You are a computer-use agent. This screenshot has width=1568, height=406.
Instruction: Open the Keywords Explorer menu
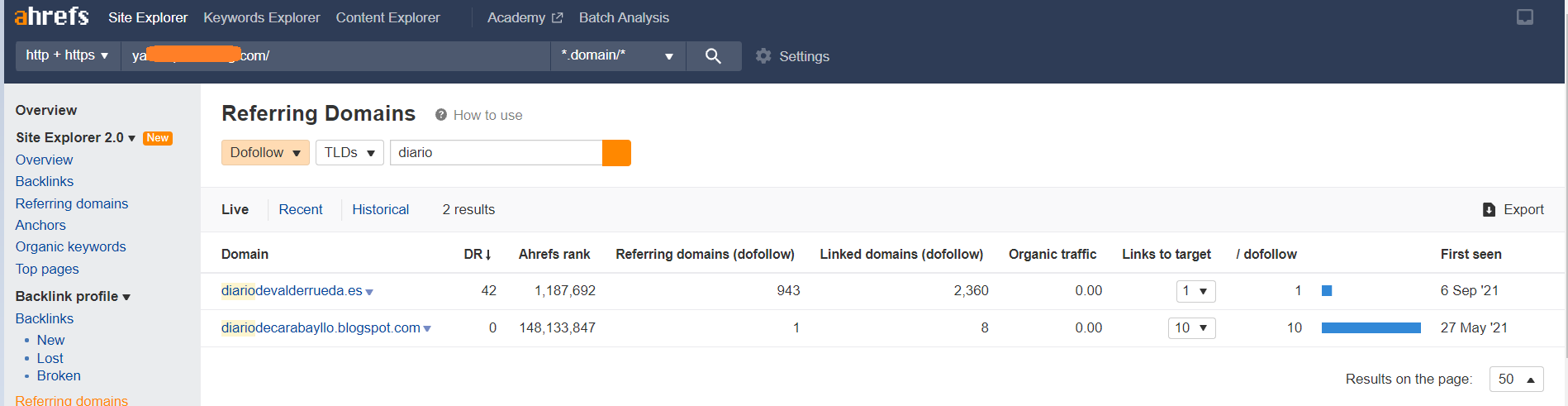coord(262,17)
